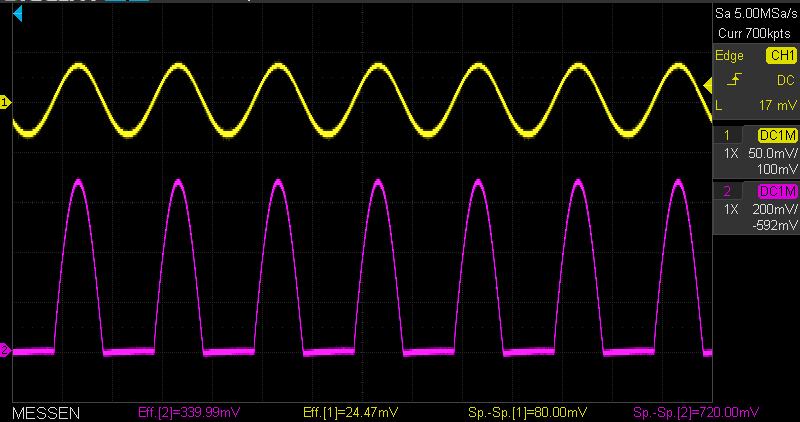This screenshot has height=422, width=800.
Task: Click the yellow channel 1 ground marker
Action: (x=6, y=103)
